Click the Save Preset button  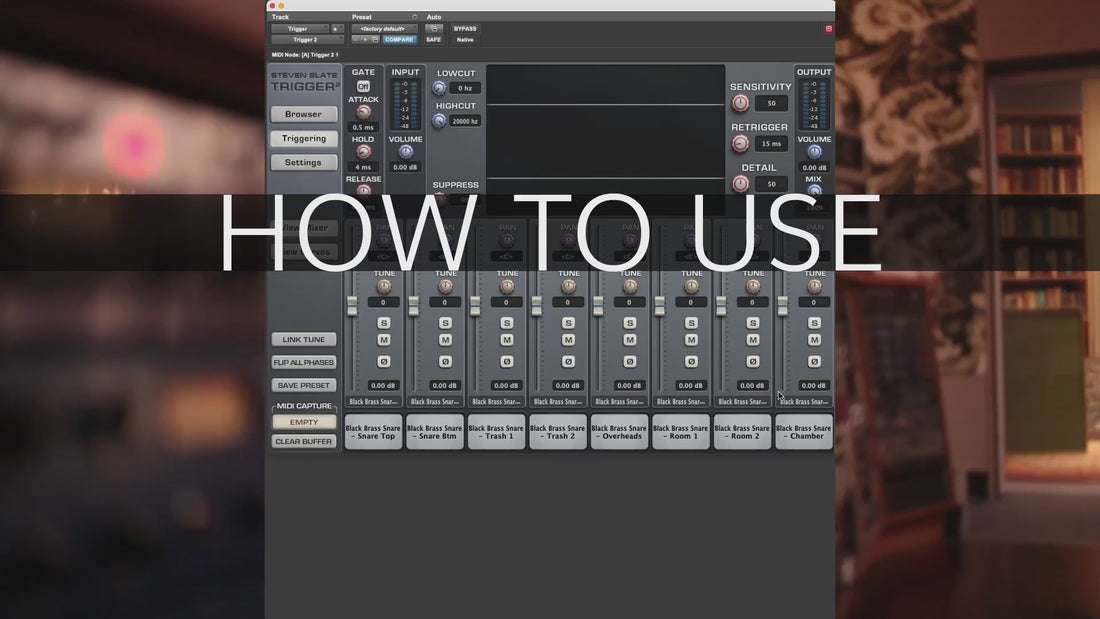tap(304, 385)
